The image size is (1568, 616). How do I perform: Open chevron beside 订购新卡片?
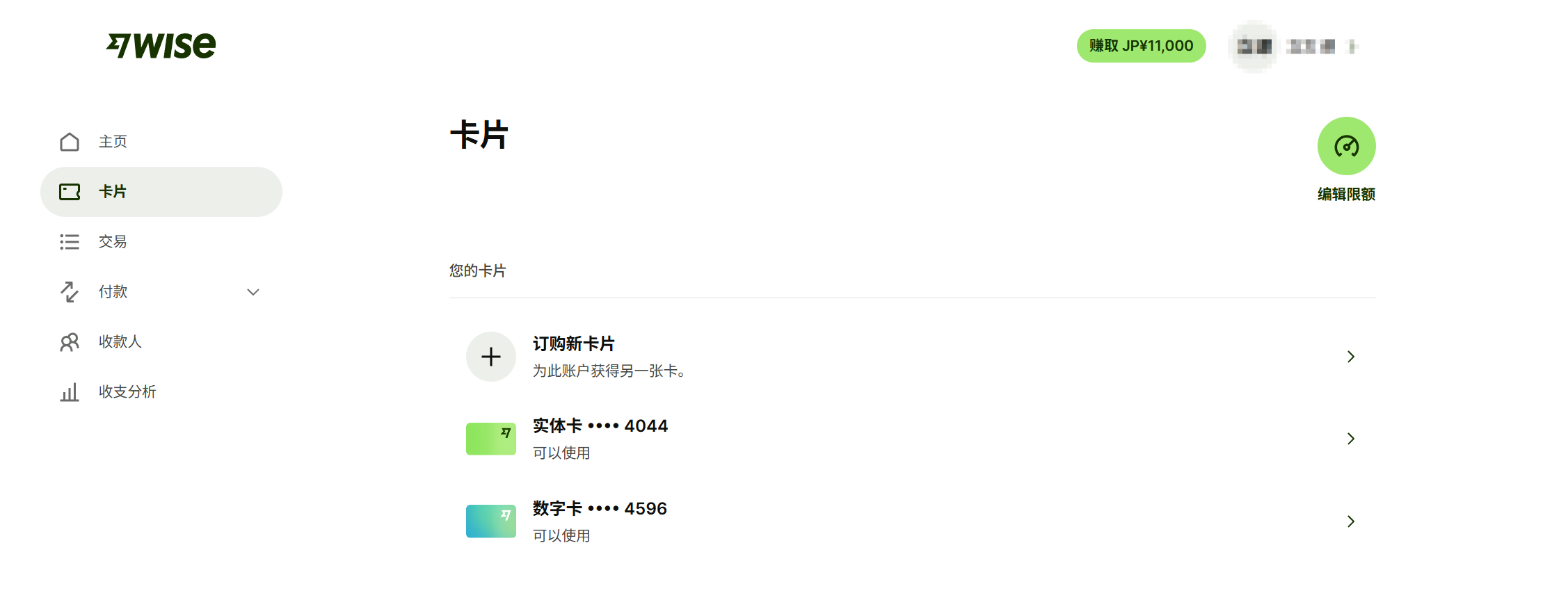click(x=1351, y=357)
